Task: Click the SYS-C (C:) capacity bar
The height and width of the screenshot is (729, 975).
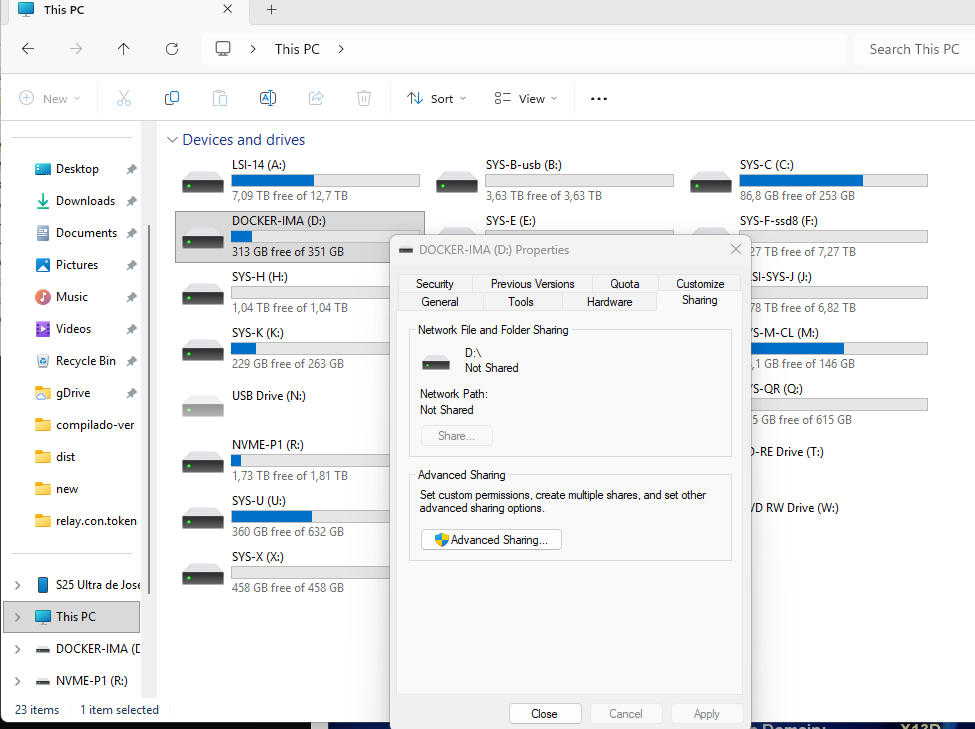Action: point(833,180)
